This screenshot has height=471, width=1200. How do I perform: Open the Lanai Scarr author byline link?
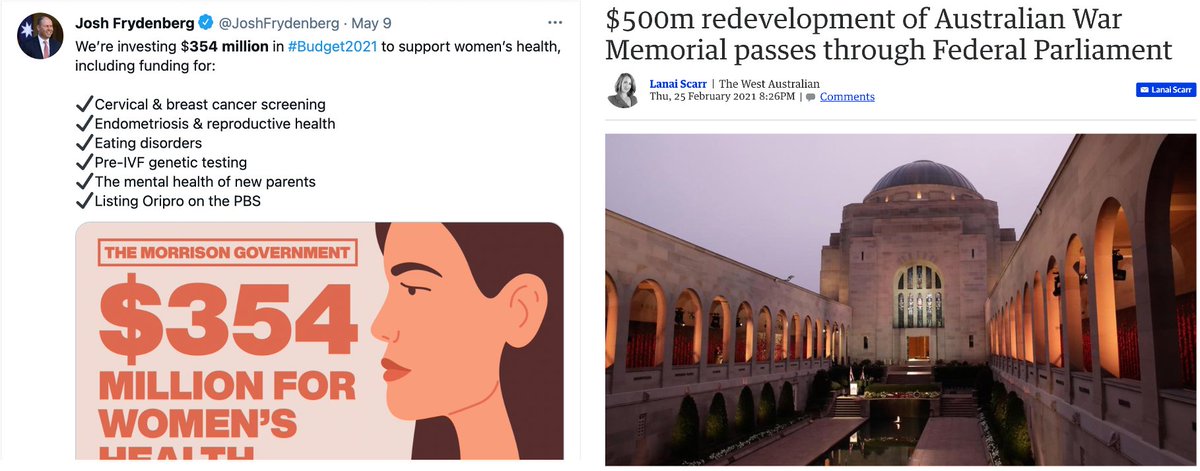[x=679, y=84]
